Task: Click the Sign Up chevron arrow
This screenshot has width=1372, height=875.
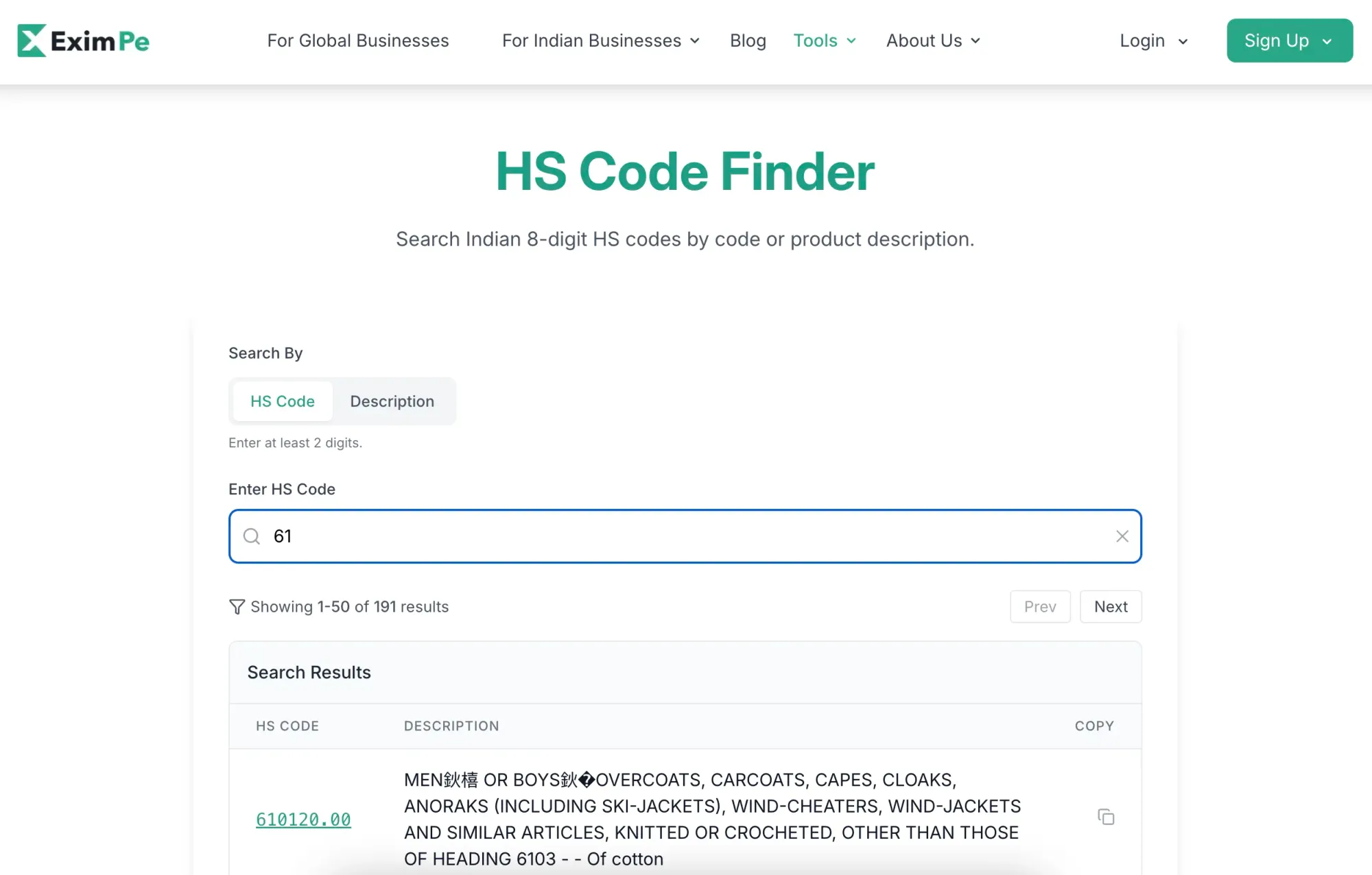Action: [1327, 42]
